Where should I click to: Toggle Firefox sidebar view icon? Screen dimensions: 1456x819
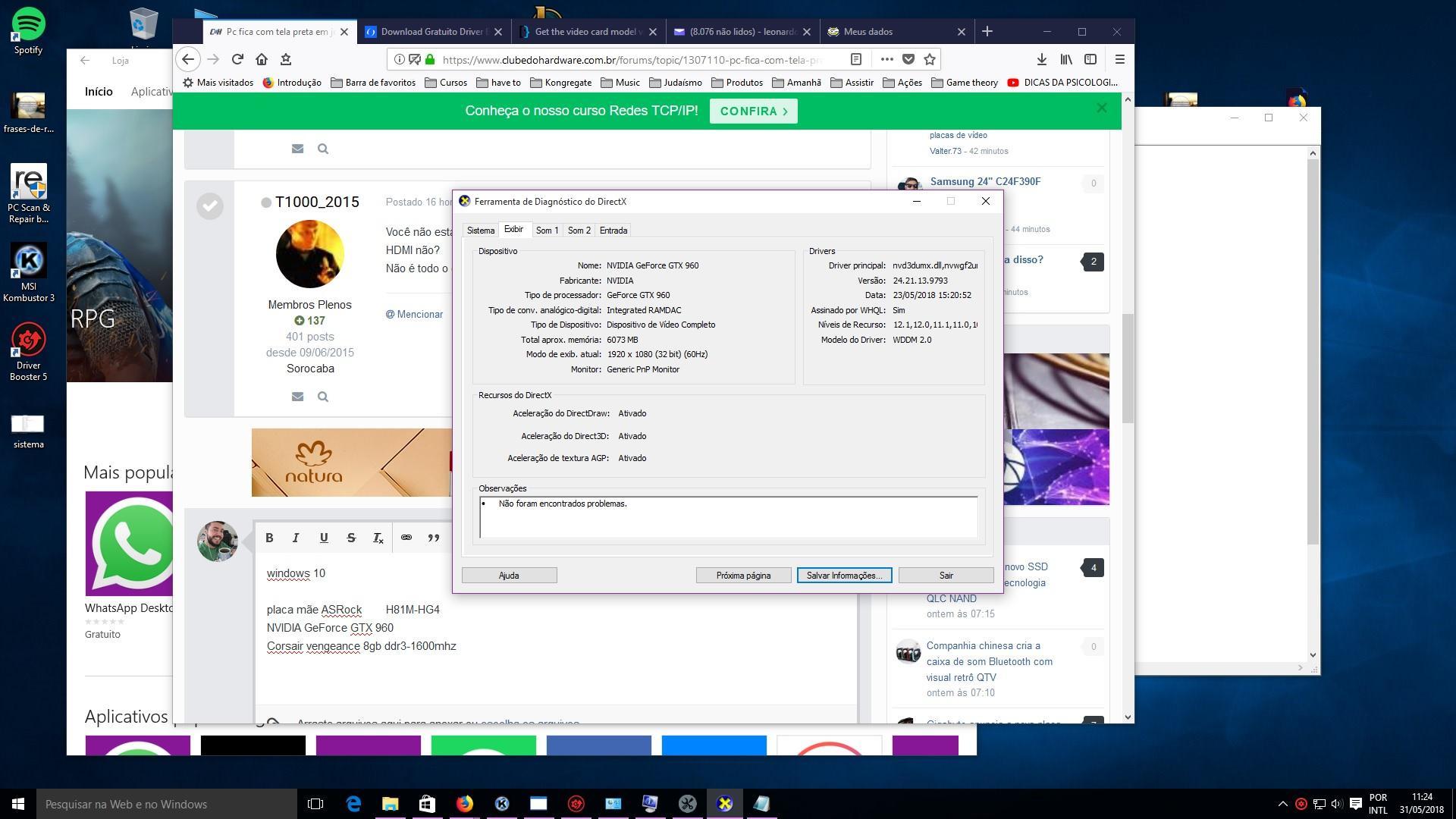(1090, 59)
